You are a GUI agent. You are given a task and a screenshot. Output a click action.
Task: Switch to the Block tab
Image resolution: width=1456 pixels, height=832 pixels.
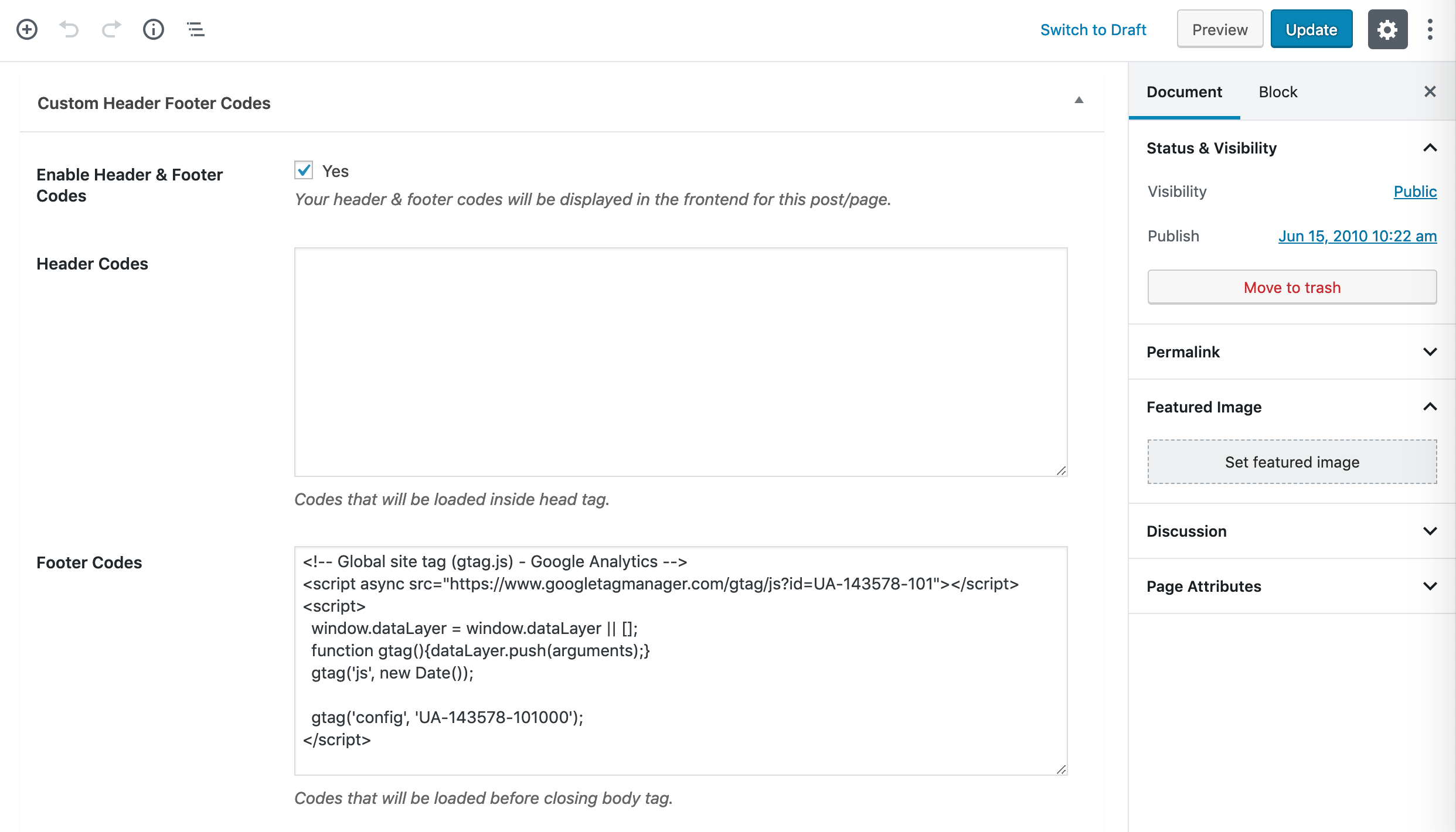1278,92
